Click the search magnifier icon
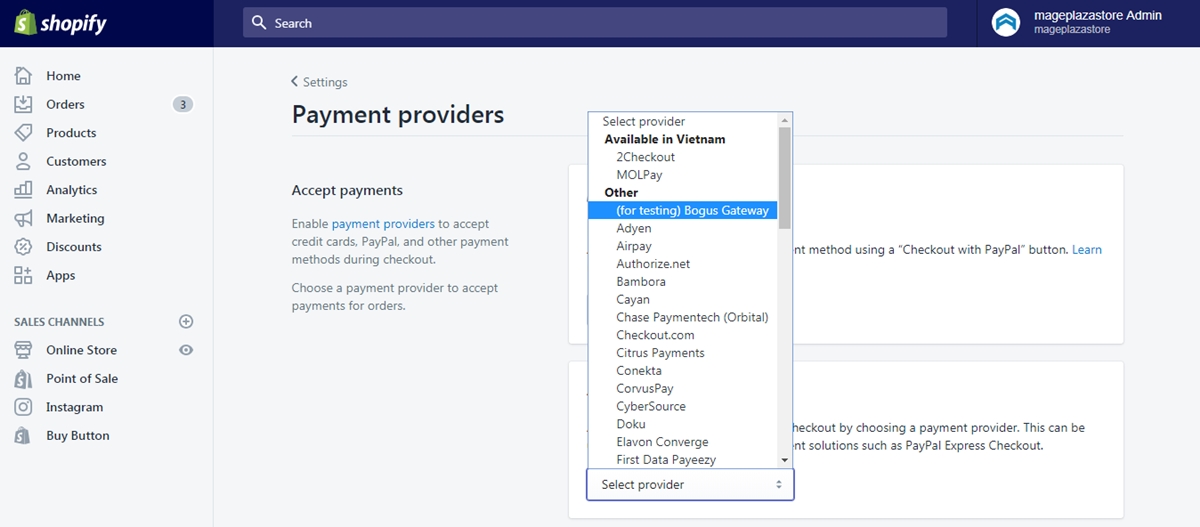1200x527 pixels. pos(259,22)
